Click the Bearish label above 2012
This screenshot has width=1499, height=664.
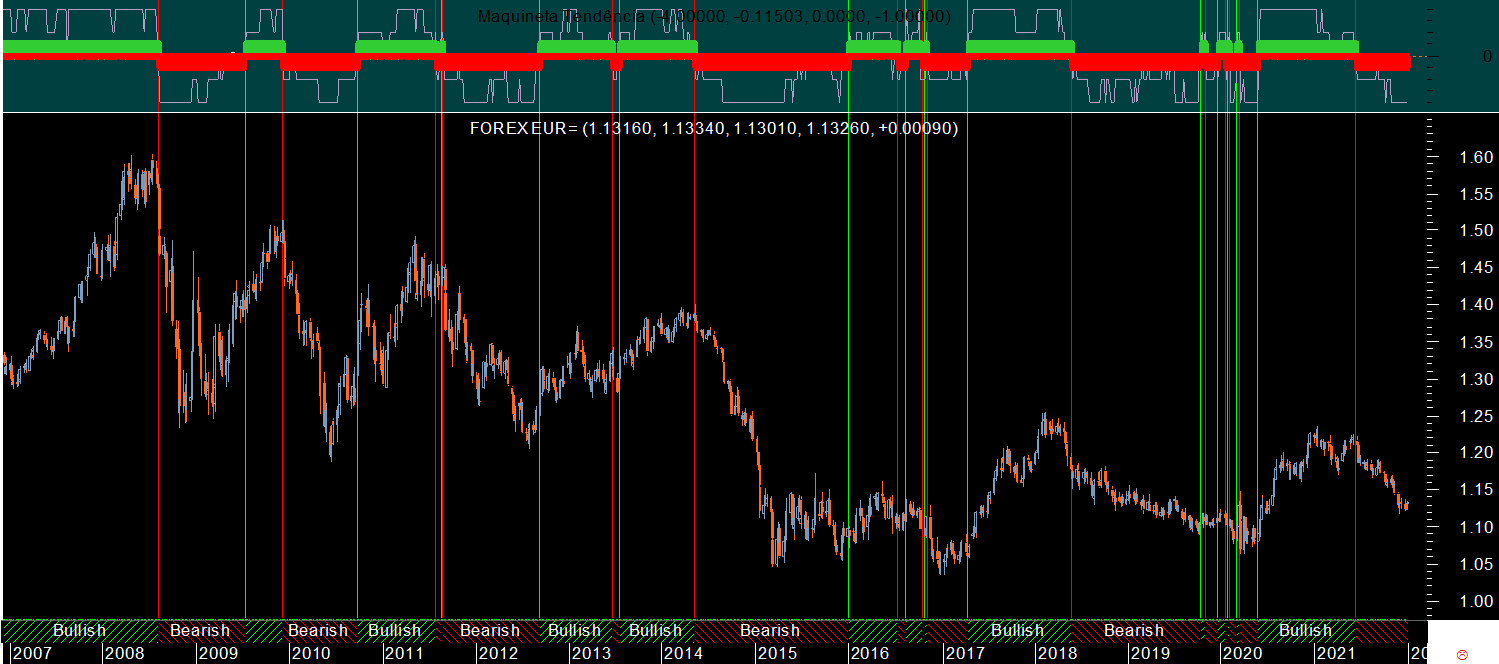490,631
